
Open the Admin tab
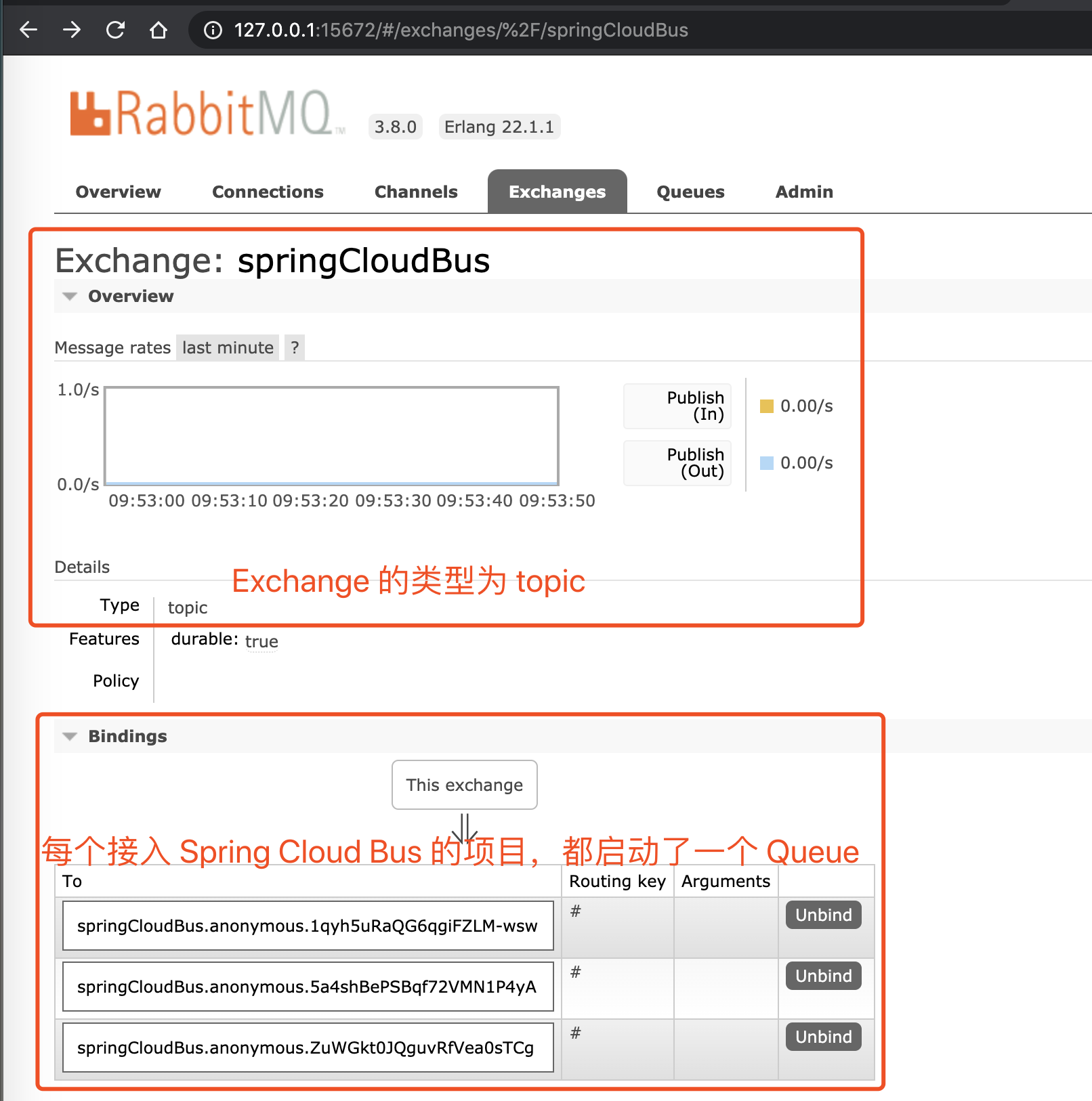804,192
